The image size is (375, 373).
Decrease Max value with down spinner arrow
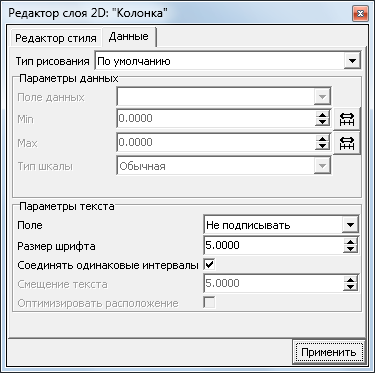322,147
